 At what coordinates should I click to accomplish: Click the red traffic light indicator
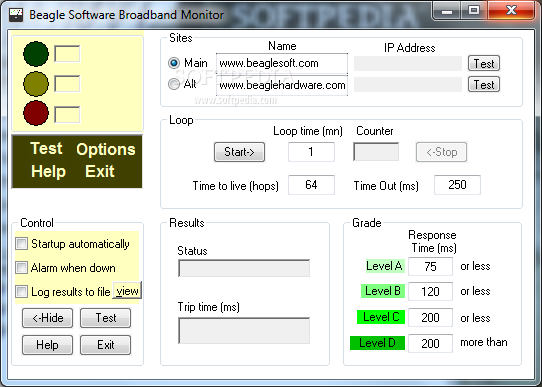tap(36, 113)
